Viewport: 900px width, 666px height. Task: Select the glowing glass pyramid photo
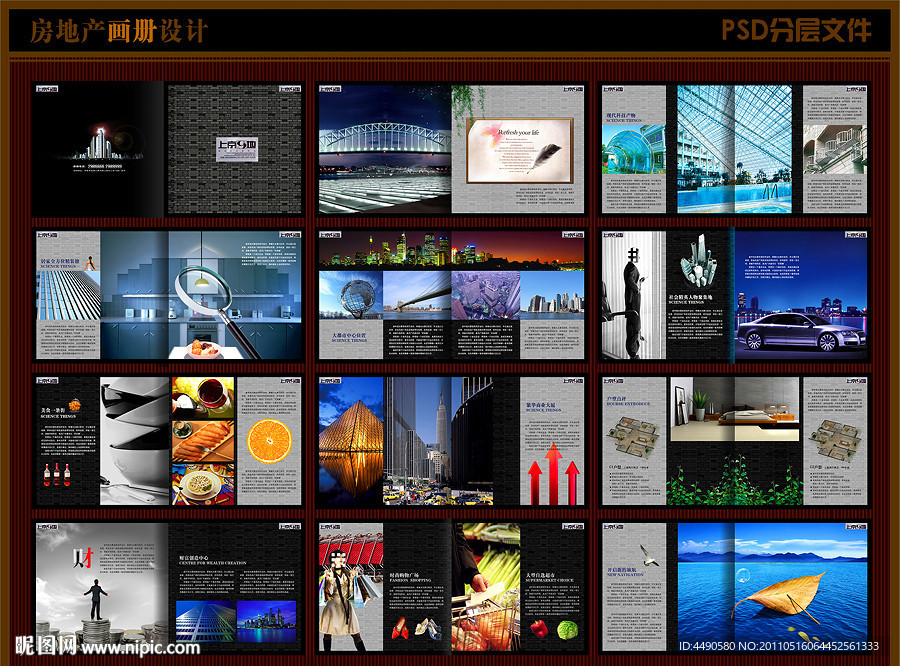click(351, 440)
